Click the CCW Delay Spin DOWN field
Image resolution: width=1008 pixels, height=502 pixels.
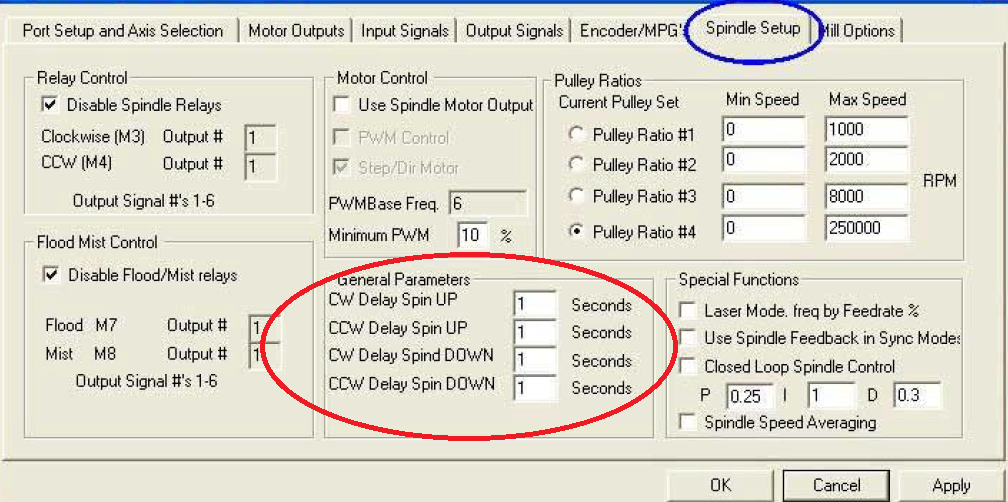tap(534, 388)
